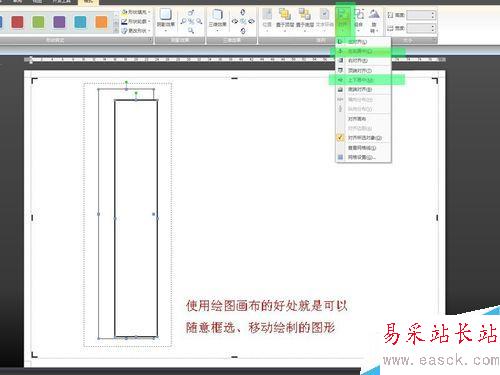Open the Change Shape dropdown
The width and height of the screenshot is (500, 375).
point(136,31)
